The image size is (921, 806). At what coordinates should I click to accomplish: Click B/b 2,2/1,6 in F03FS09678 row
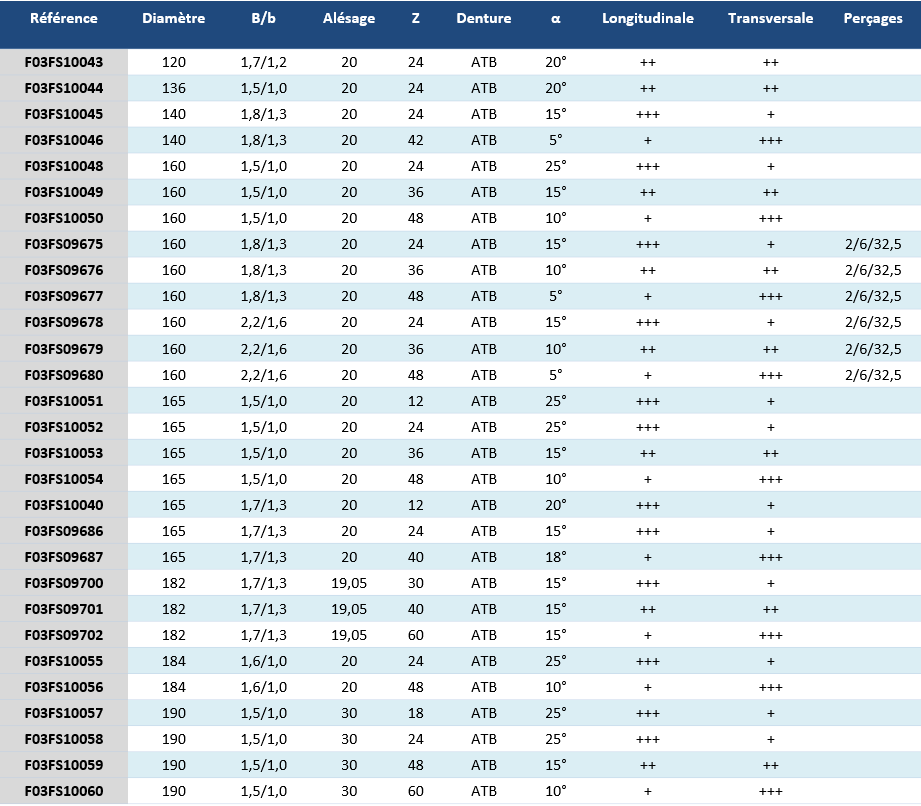pos(264,322)
